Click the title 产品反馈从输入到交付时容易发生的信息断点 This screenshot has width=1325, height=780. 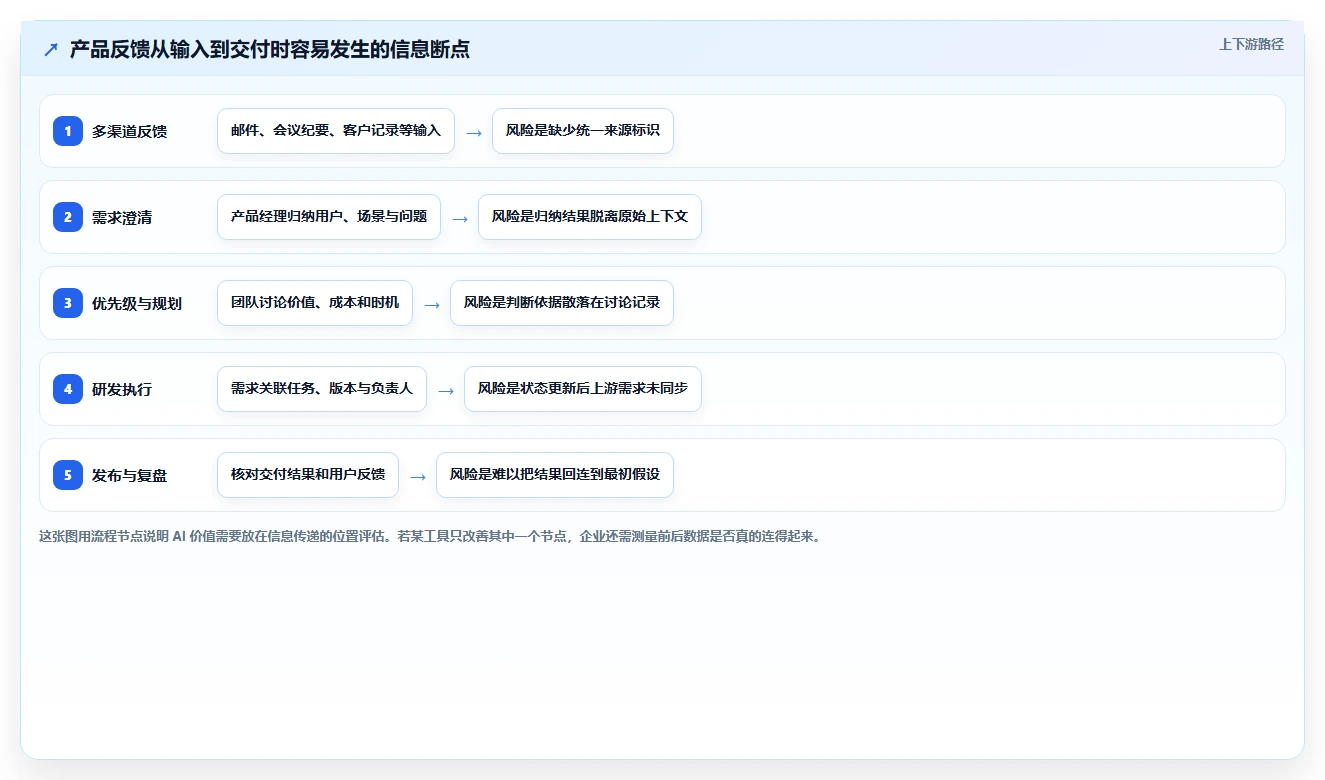[x=270, y=49]
